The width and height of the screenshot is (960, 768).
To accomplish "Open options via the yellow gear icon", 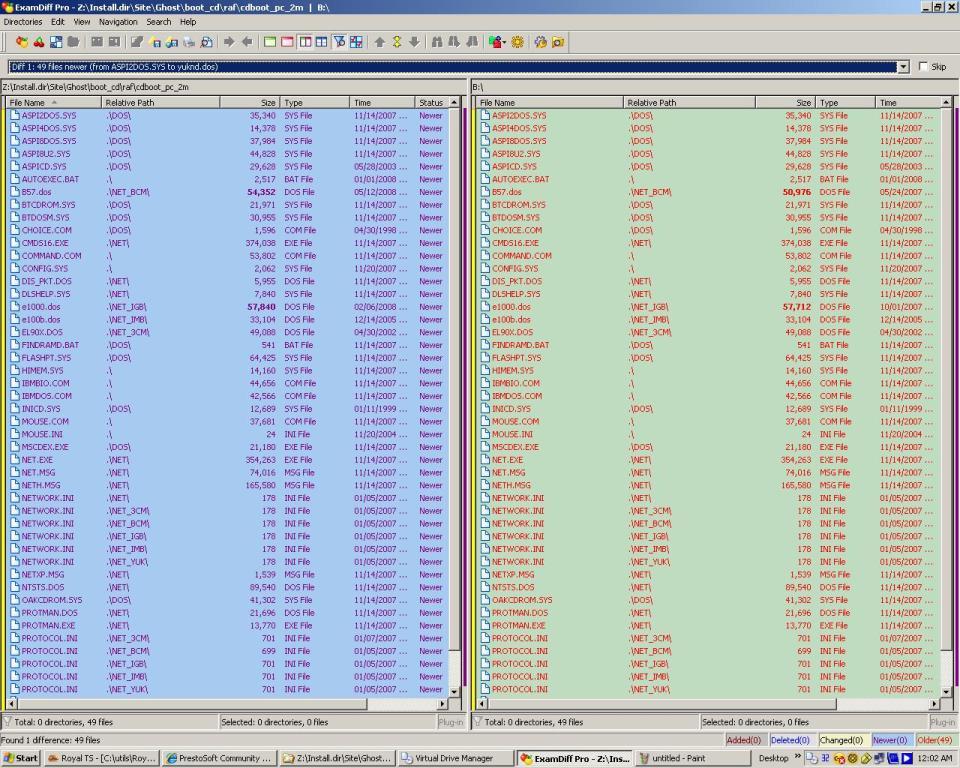I will pos(517,42).
